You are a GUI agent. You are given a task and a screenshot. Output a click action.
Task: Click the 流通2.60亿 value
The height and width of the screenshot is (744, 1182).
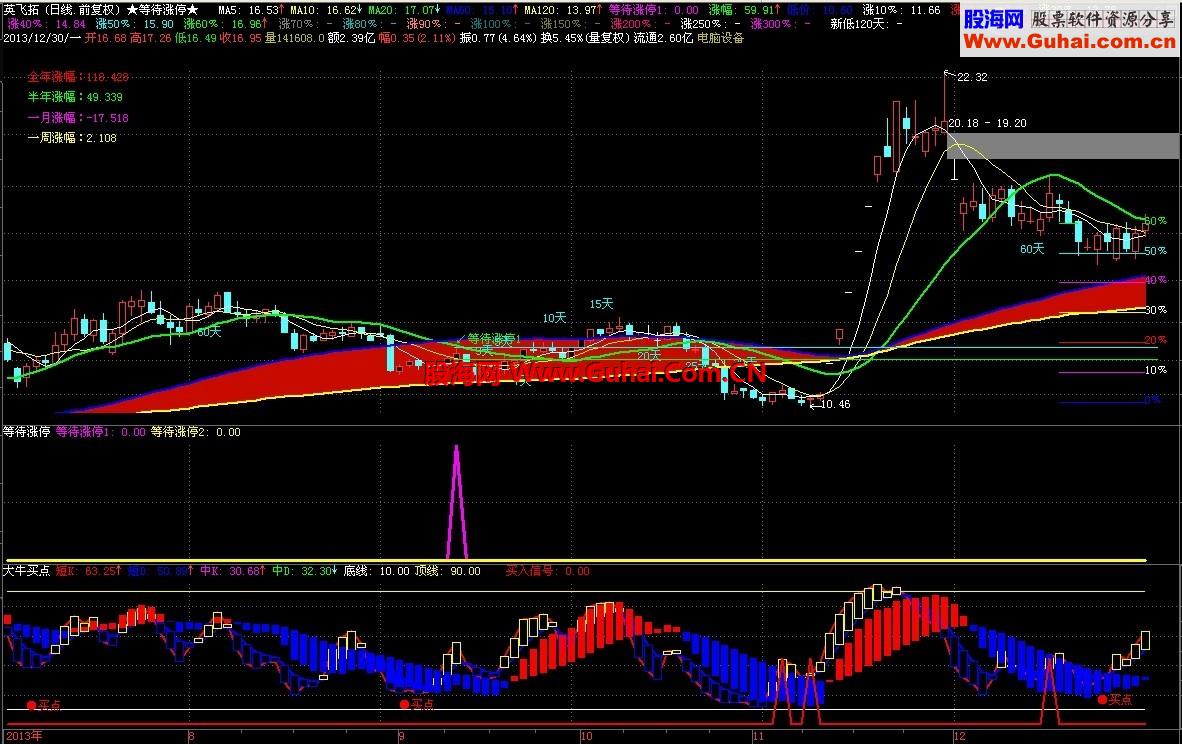pos(663,38)
